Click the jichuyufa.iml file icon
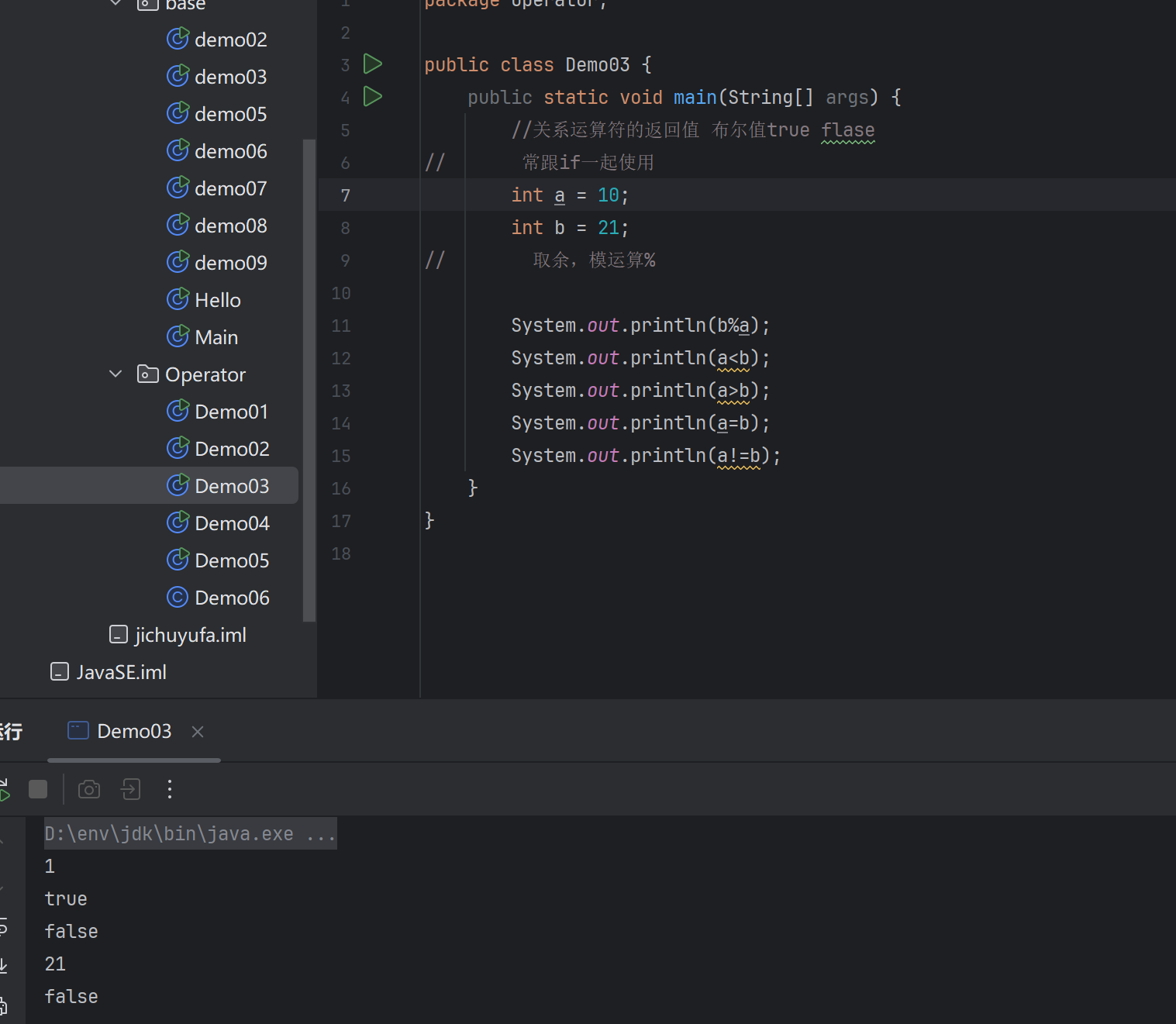 coord(119,635)
